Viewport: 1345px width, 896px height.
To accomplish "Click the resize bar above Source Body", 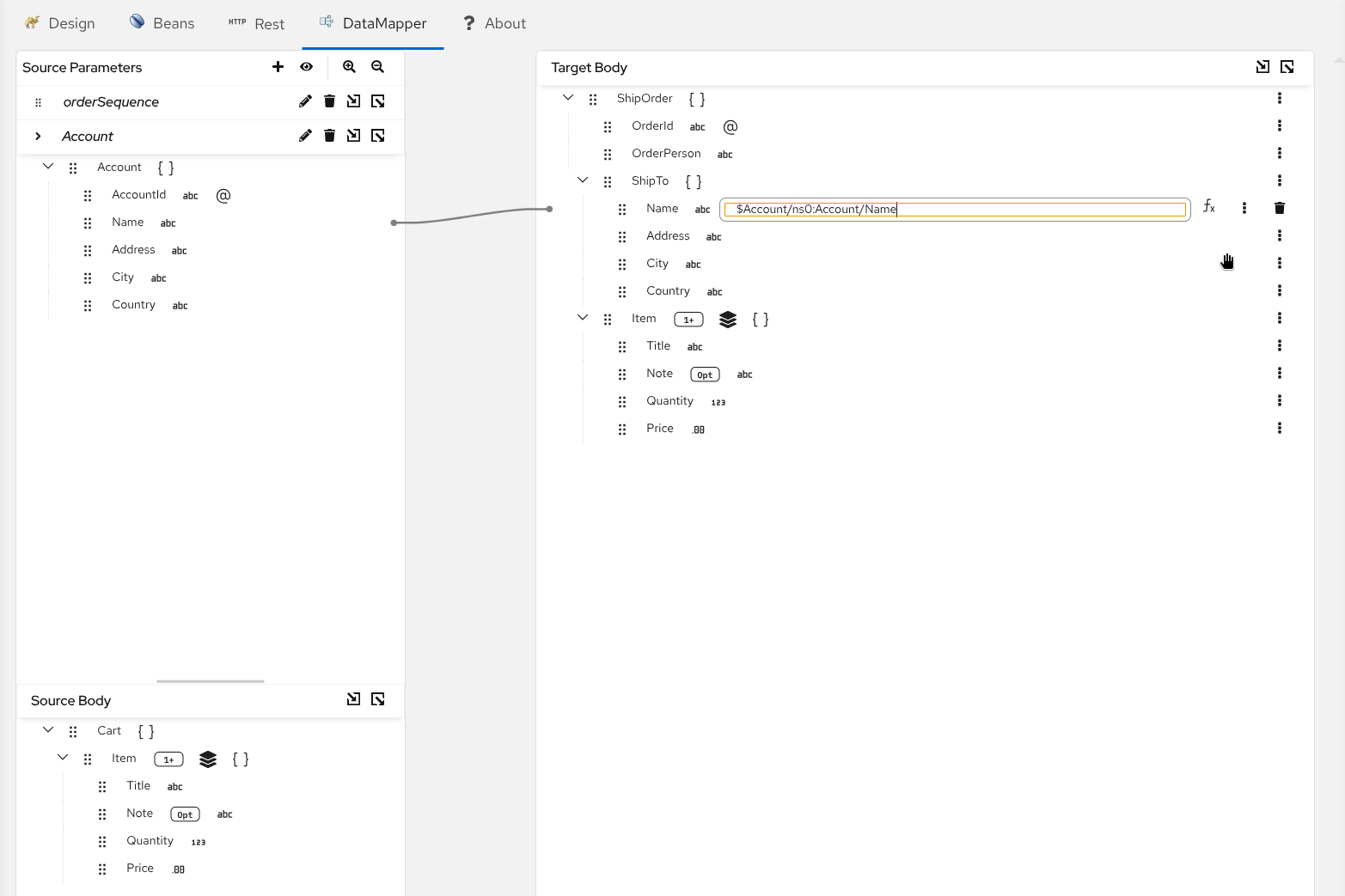I will point(211,681).
